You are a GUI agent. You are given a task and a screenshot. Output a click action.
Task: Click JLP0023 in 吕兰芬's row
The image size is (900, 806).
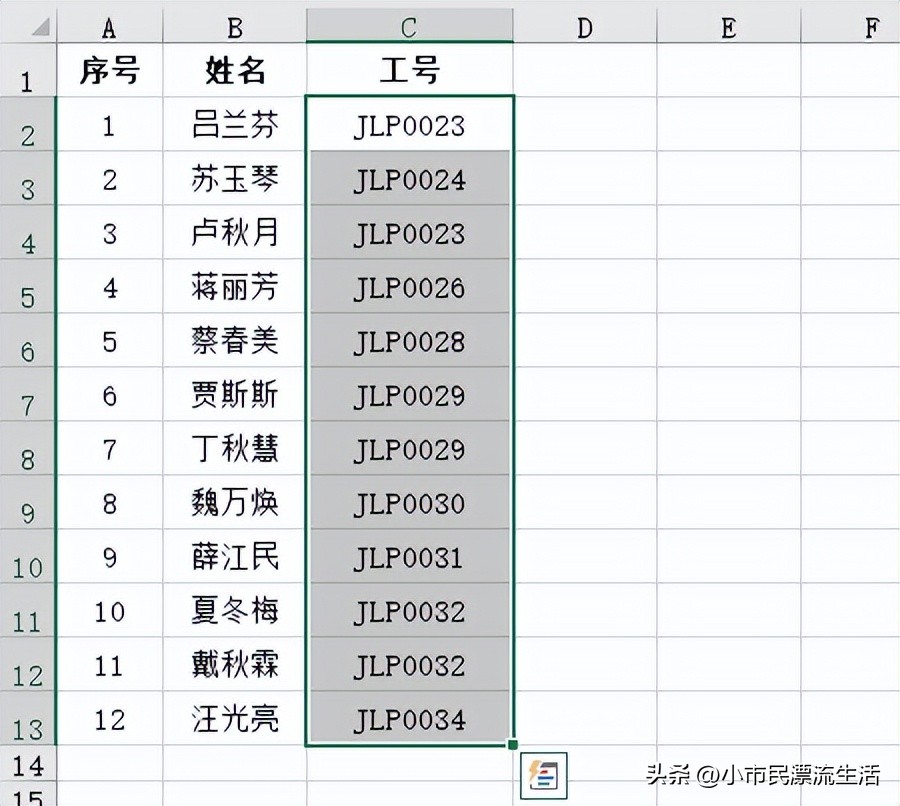[x=409, y=124]
